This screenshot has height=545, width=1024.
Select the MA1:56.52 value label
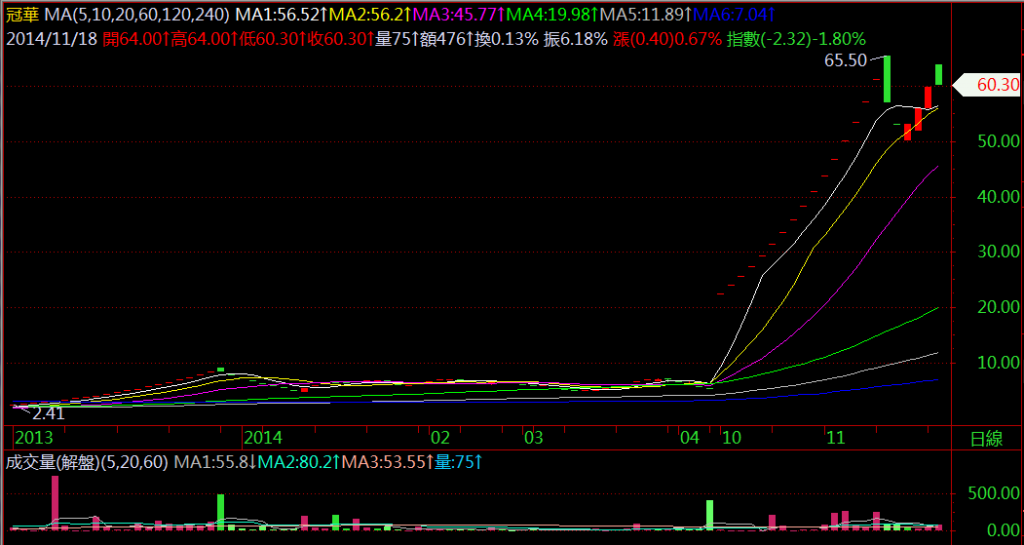point(281,13)
